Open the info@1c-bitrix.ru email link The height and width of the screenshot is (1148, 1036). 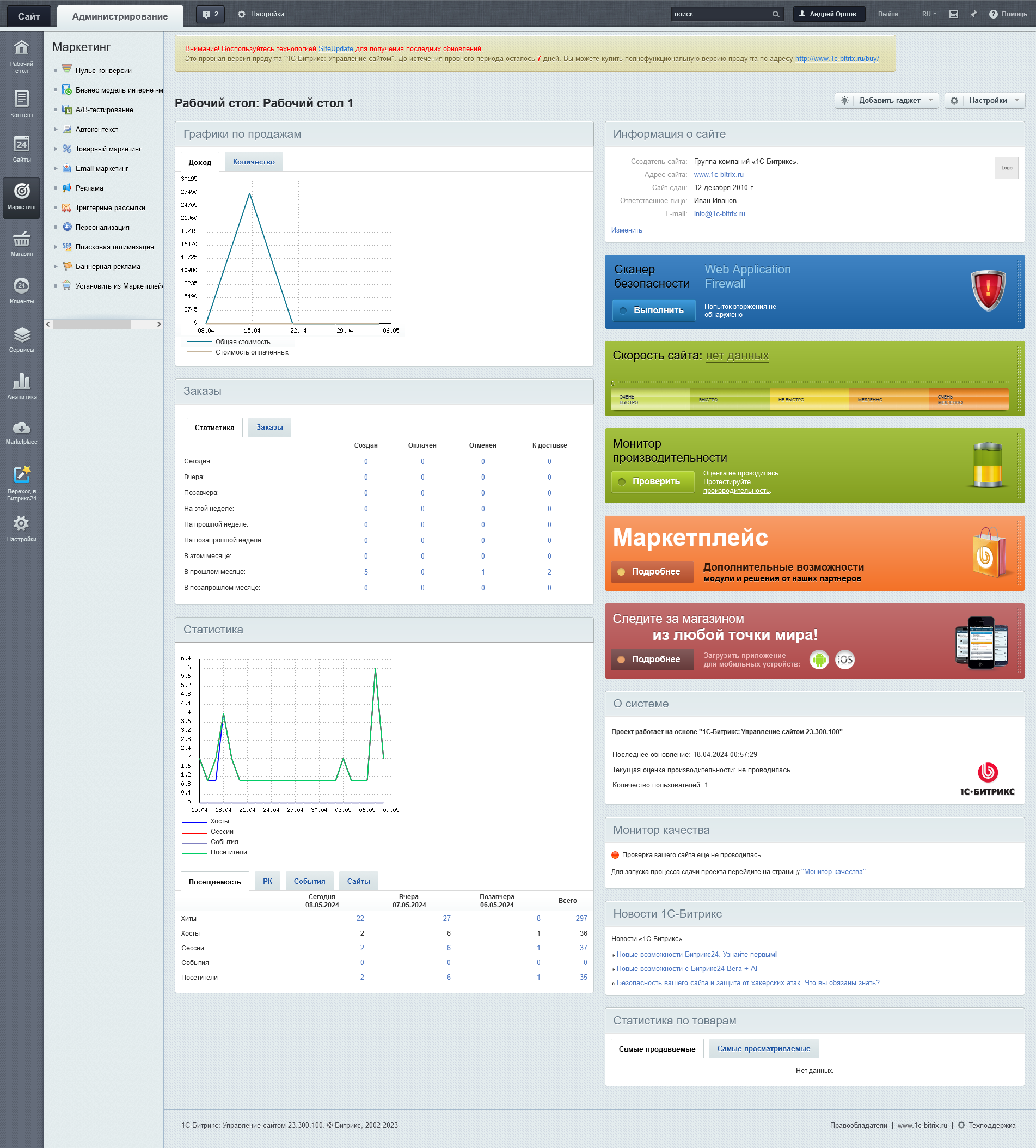720,214
